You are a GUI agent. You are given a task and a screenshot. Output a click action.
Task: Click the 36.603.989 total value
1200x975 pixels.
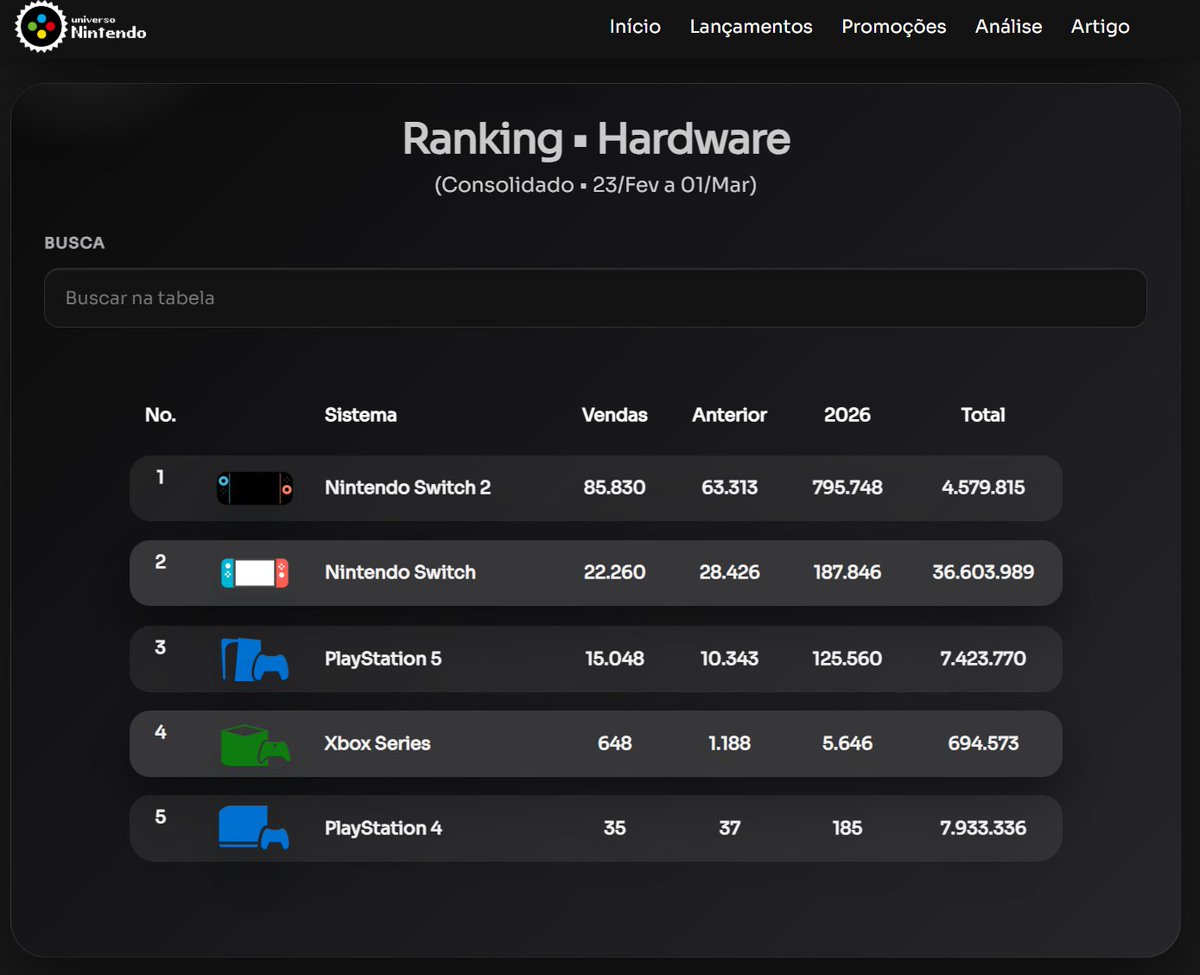coord(983,573)
